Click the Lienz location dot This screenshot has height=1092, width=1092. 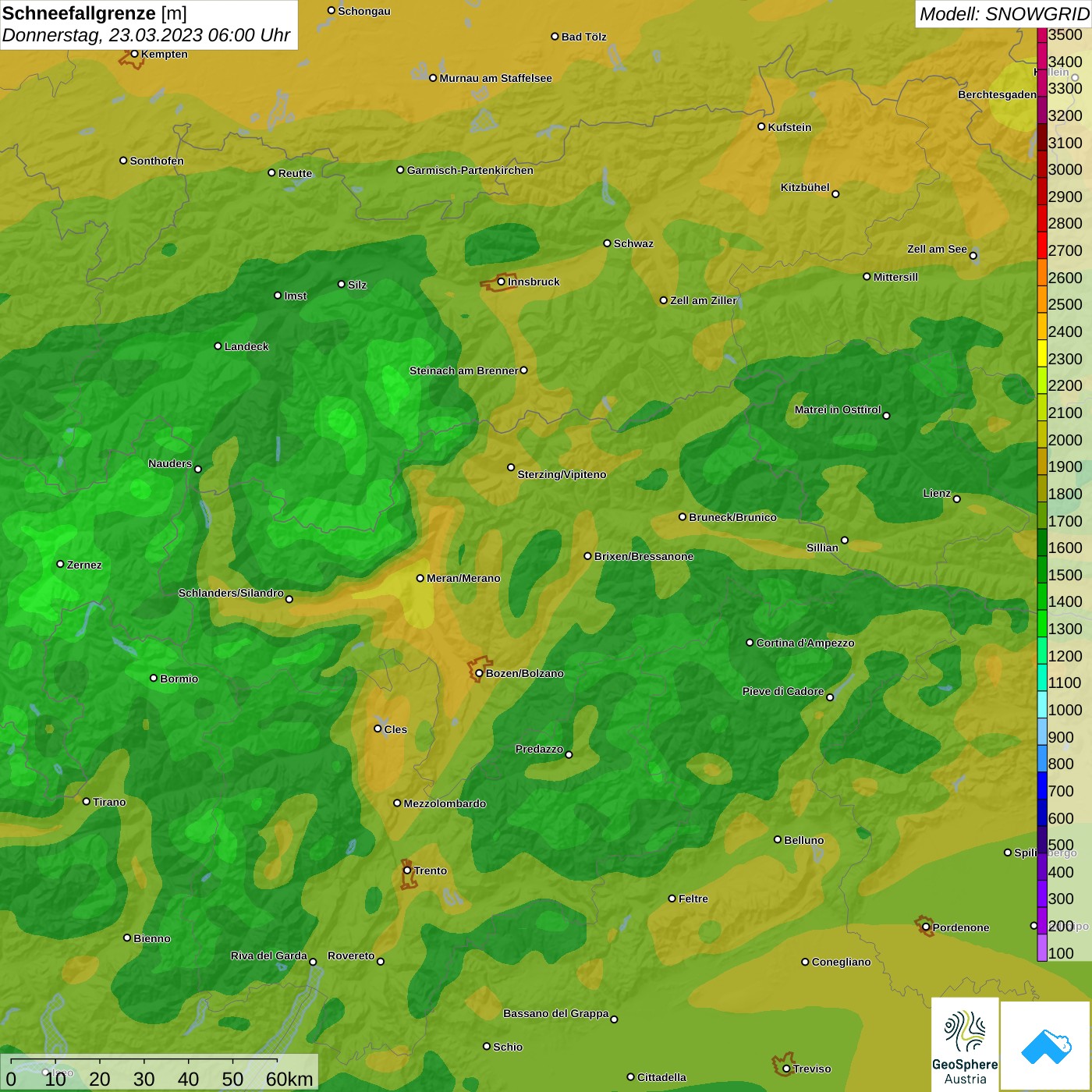tap(957, 498)
